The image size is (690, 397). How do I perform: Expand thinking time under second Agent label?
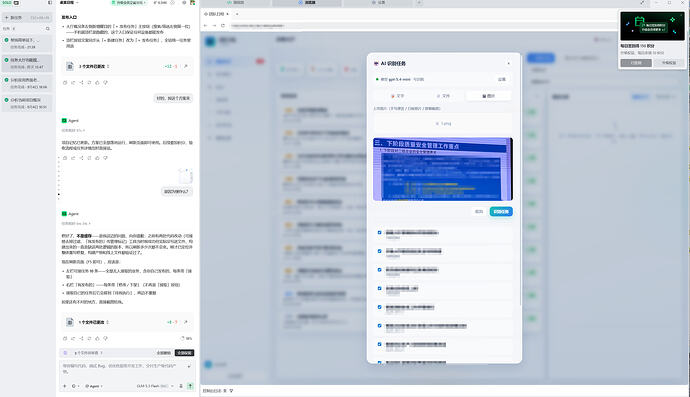pos(76,224)
